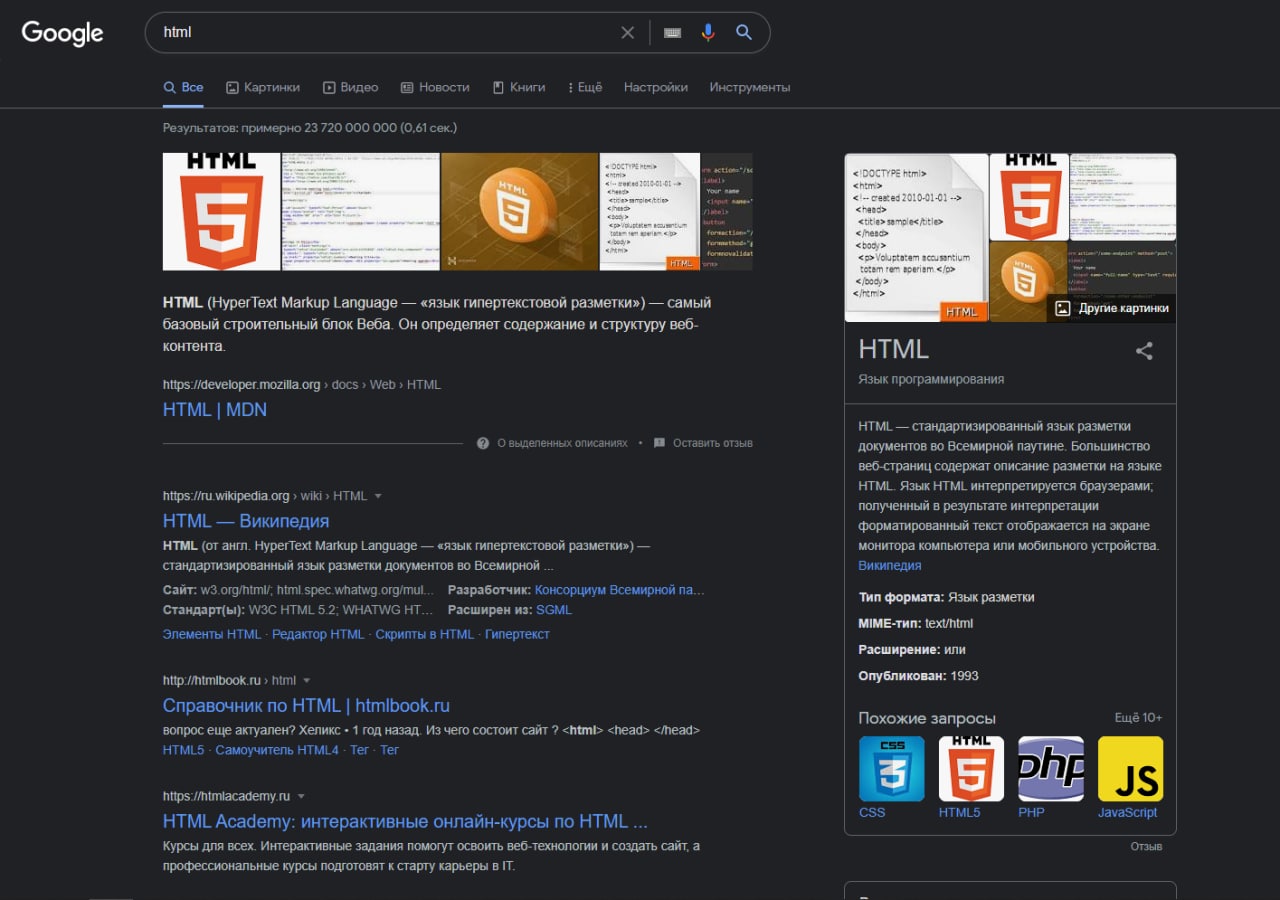Screen dimensions: 1280x900
Task: Clear the search query with X icon
Action: [627, 32]
